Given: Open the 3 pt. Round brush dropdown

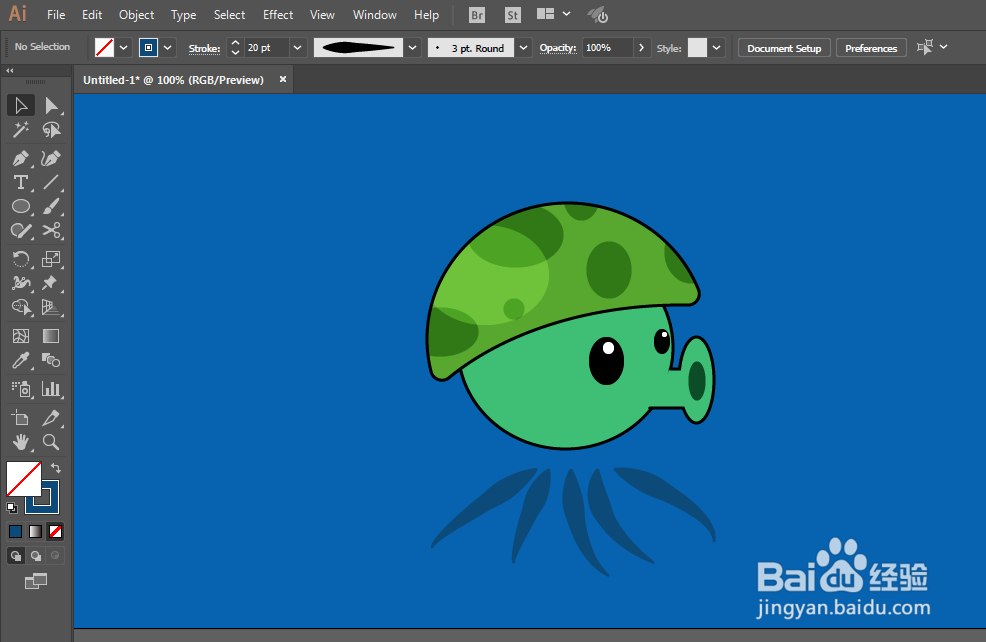Looking at the screenshot, I should (x=523, y=48).
